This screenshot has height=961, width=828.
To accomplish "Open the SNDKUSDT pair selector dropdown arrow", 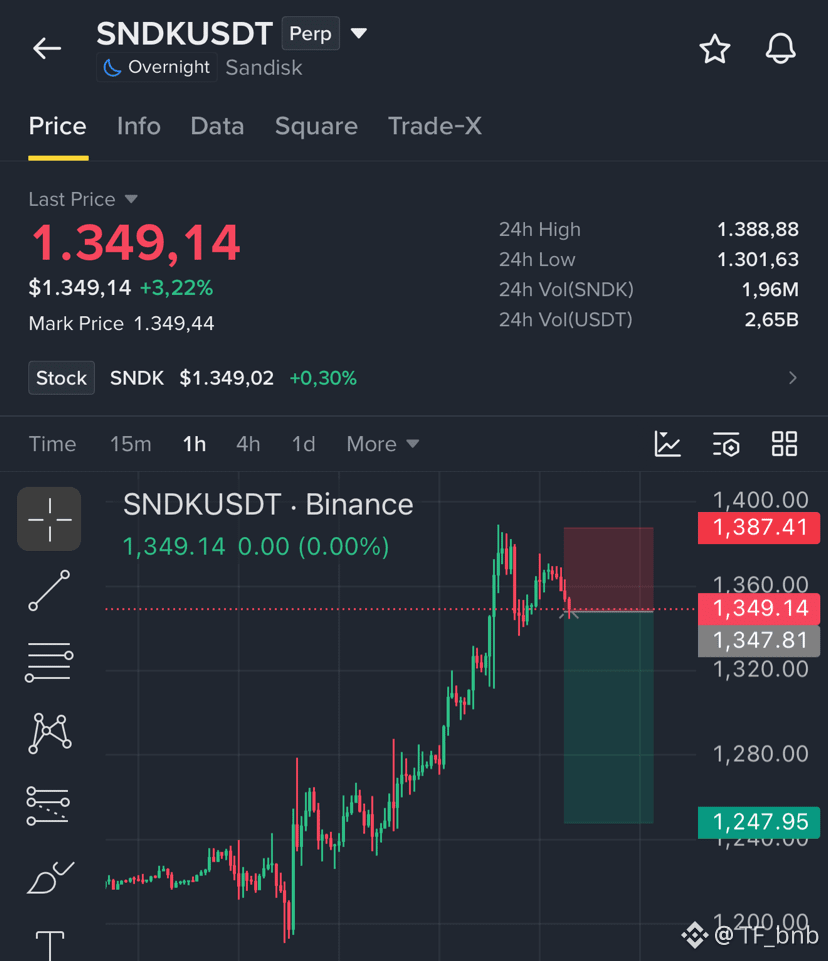I will 359,33.
